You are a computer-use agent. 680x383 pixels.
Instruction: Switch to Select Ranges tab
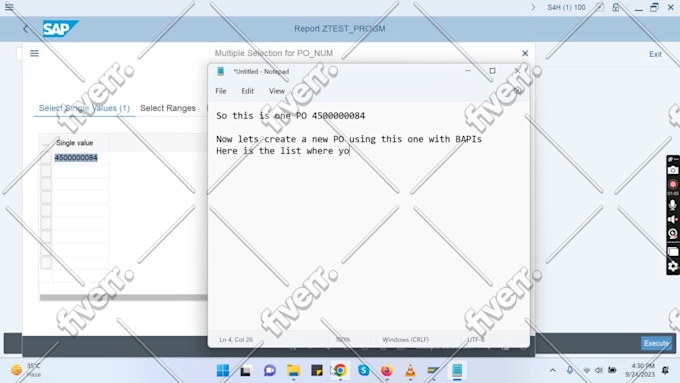[x=168, y=108]
